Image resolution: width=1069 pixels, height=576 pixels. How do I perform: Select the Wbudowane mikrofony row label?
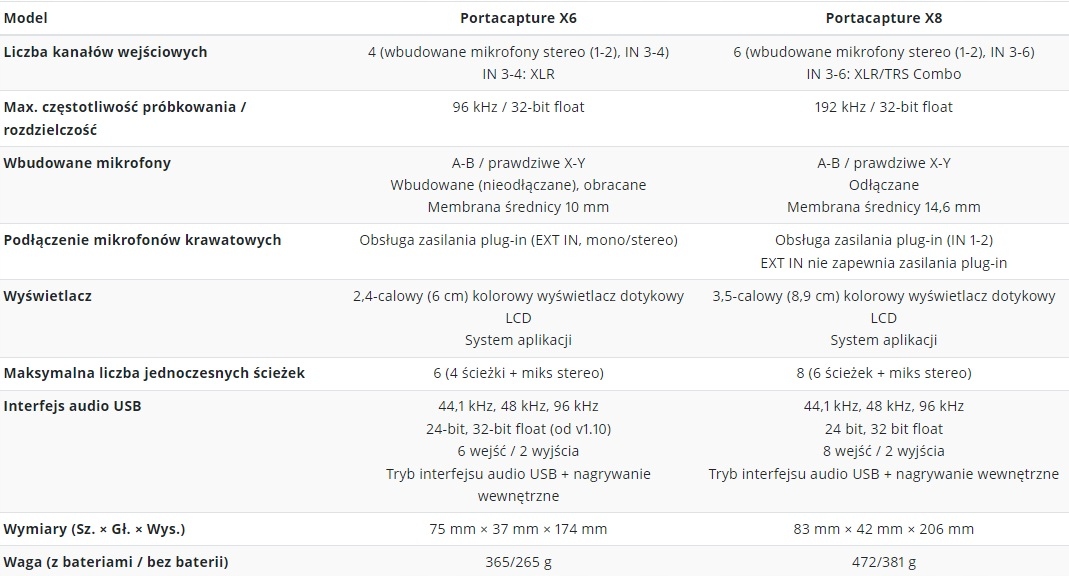(x=87, y=163)
